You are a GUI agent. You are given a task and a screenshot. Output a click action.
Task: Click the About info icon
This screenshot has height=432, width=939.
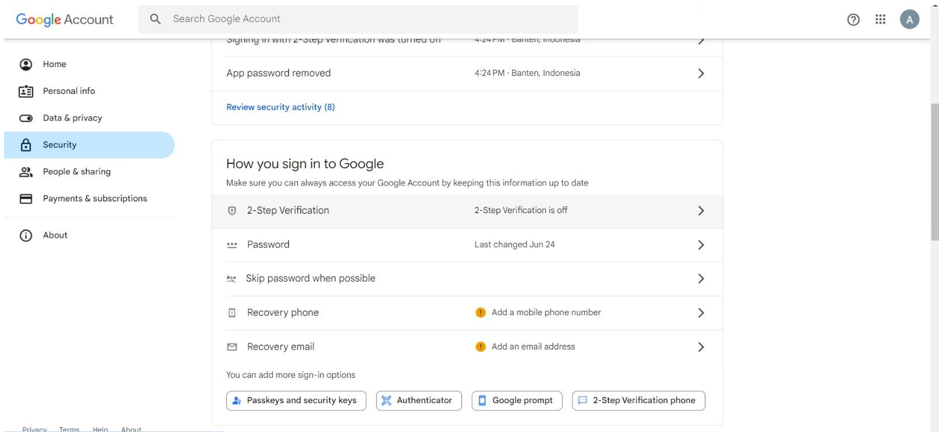(26, 235)
